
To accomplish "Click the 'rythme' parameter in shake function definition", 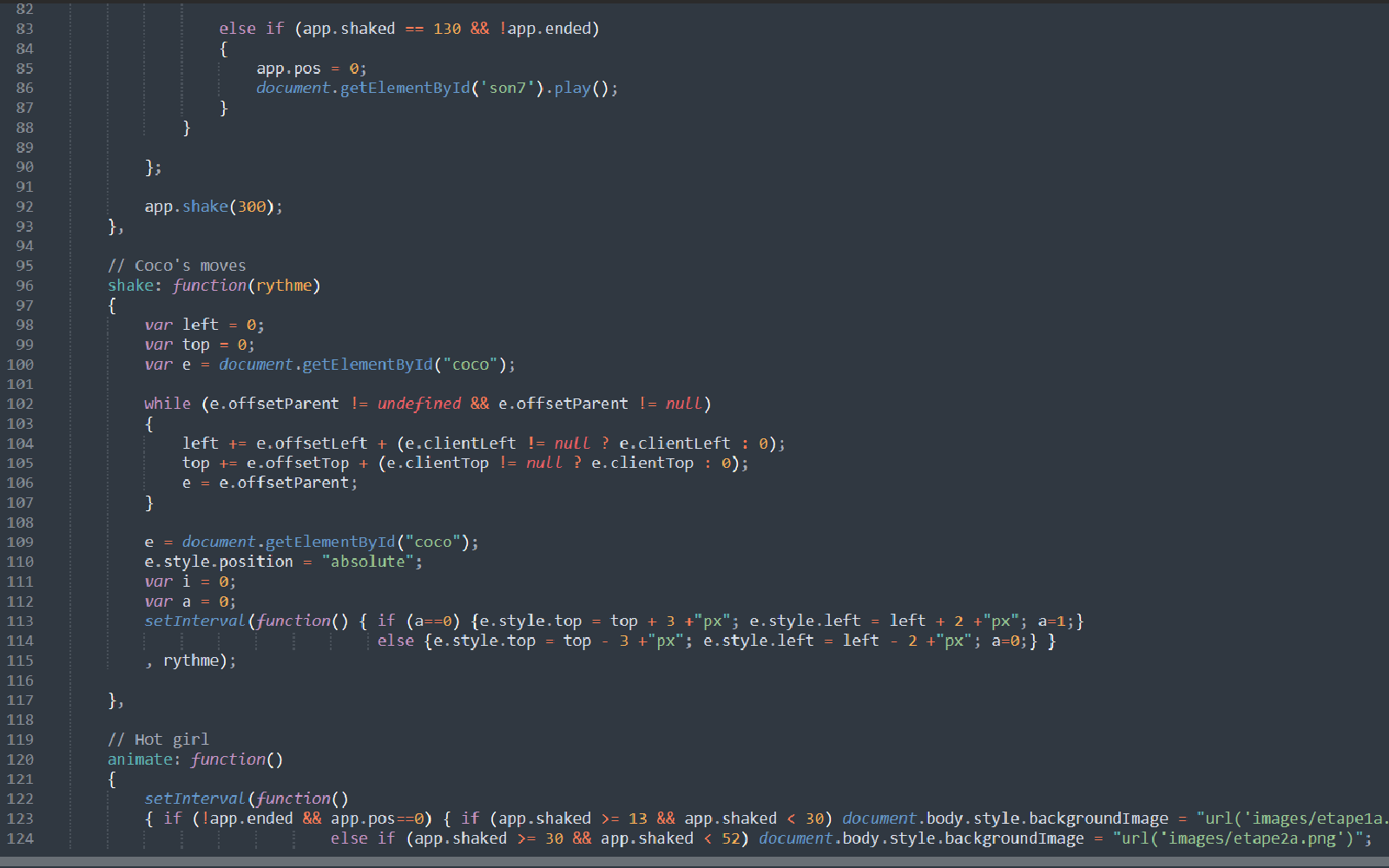I will click(x=284, y=286).
